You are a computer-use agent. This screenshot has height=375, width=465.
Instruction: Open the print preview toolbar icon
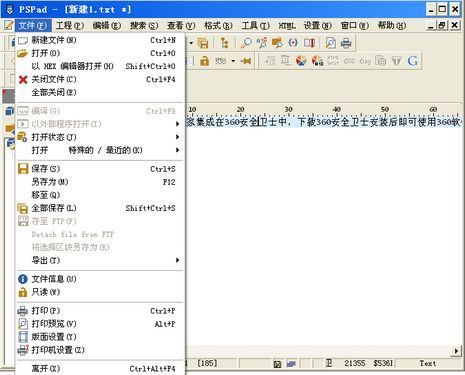point(330,43)
